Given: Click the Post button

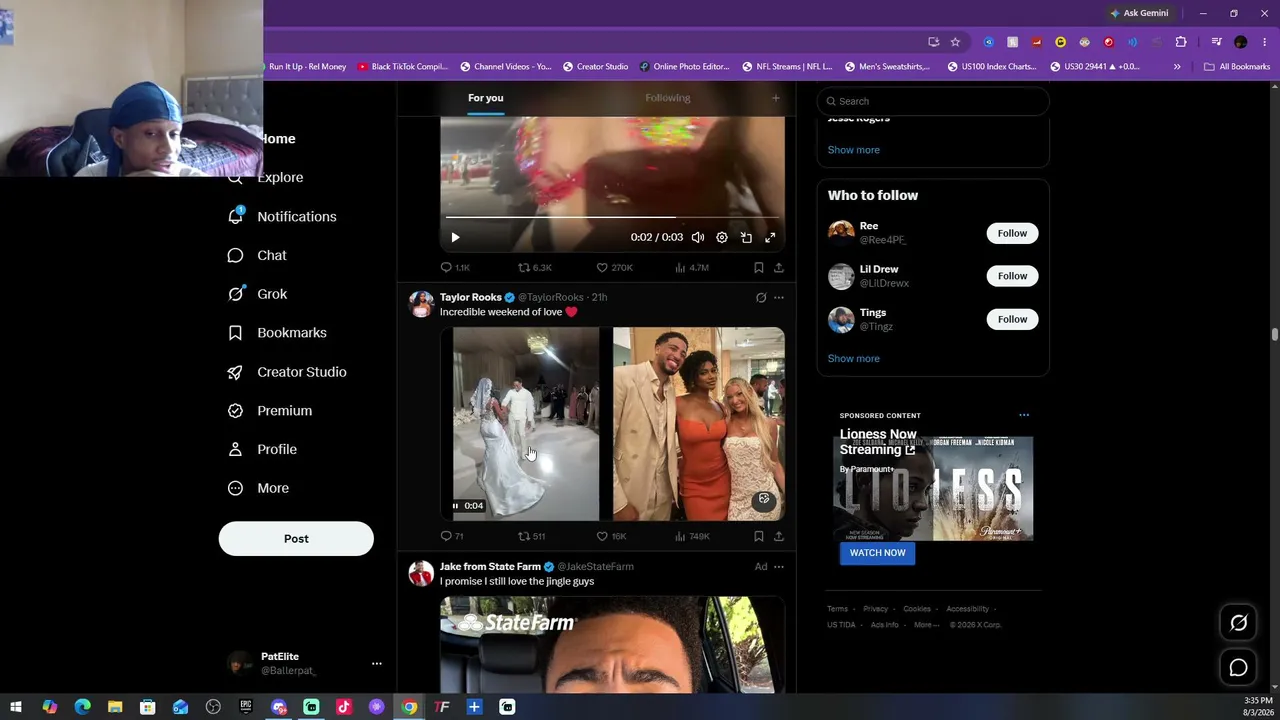Looking at the screenshot, I should pyautogui.click(x=296, y=539).
